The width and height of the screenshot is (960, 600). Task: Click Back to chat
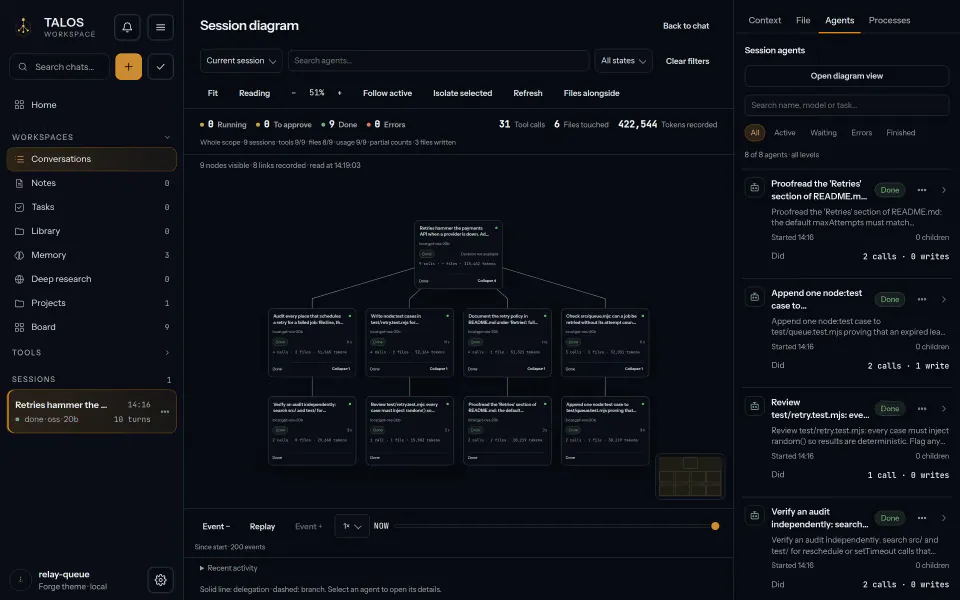coord(686,26)
